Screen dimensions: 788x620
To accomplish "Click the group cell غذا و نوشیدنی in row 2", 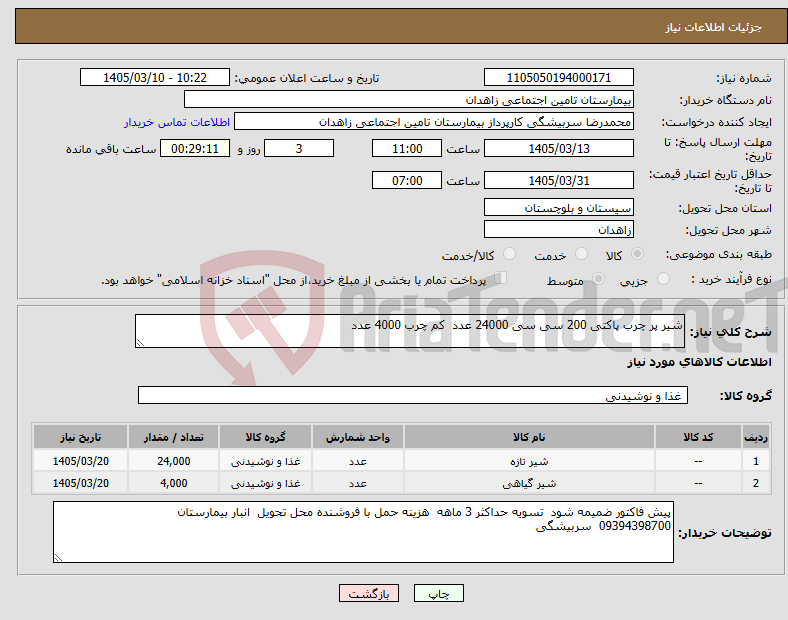I will coord(265,483).
